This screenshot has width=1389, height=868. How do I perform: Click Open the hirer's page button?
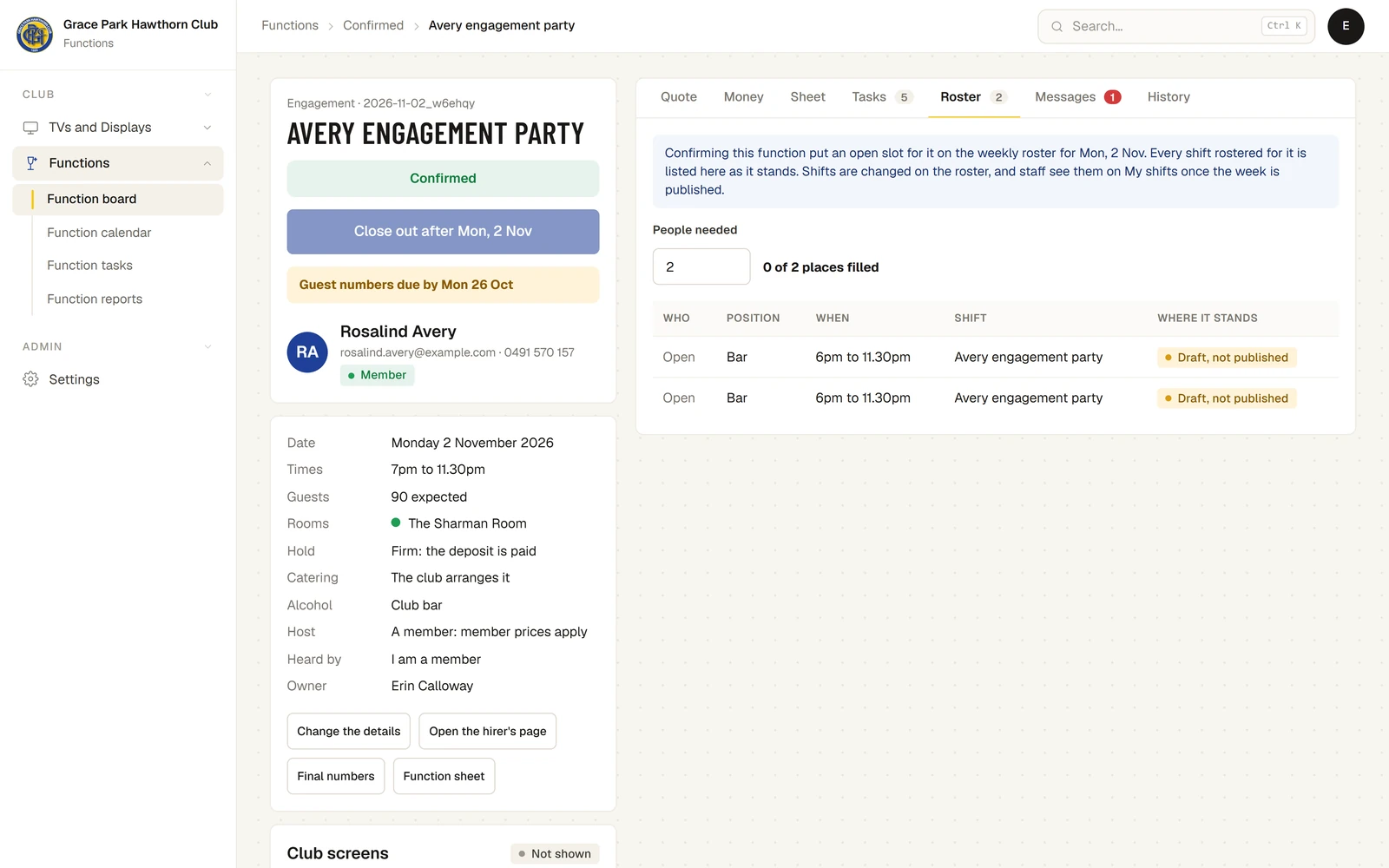click(x=488, y=732)
